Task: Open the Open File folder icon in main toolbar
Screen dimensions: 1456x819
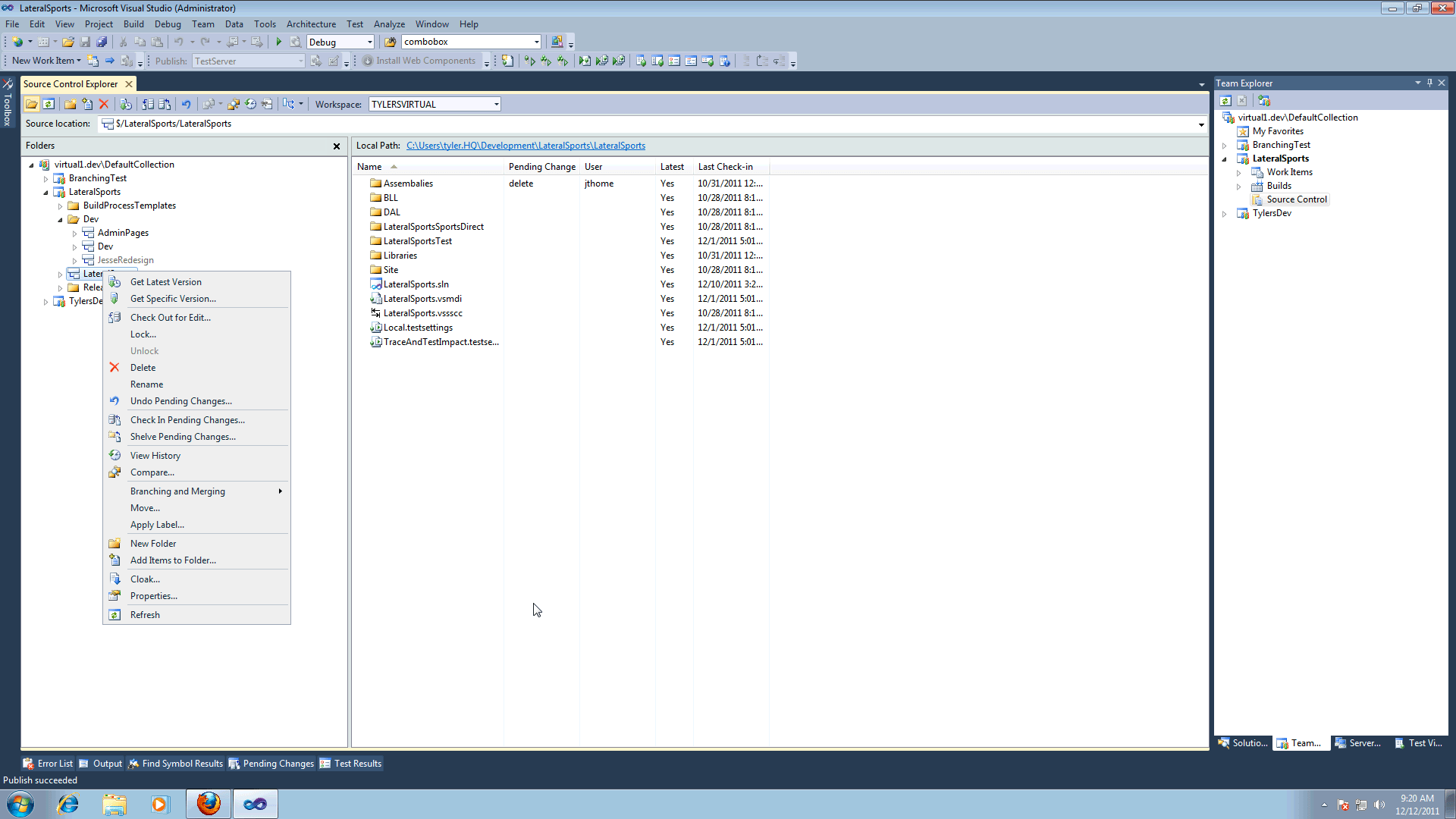Action: tap(68, 42)
